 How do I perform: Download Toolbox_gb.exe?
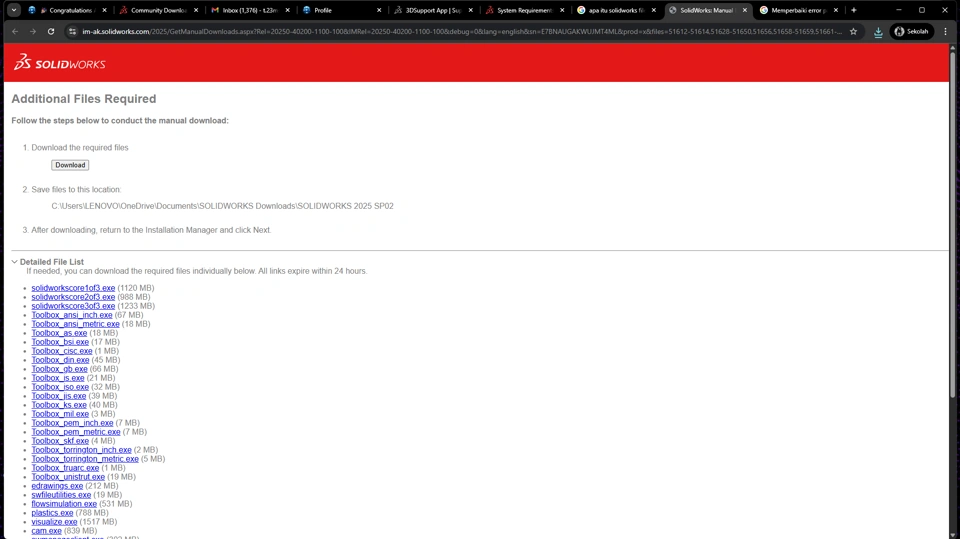(x=59, y=369)
